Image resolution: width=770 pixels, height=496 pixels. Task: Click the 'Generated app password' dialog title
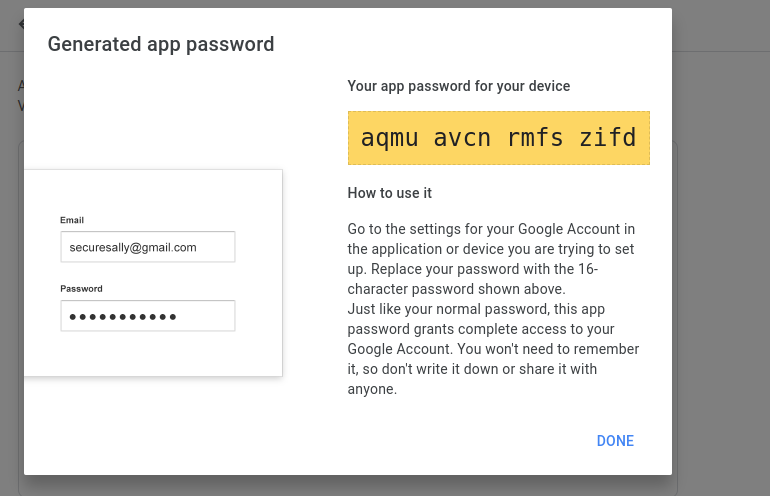coord(161,44)
